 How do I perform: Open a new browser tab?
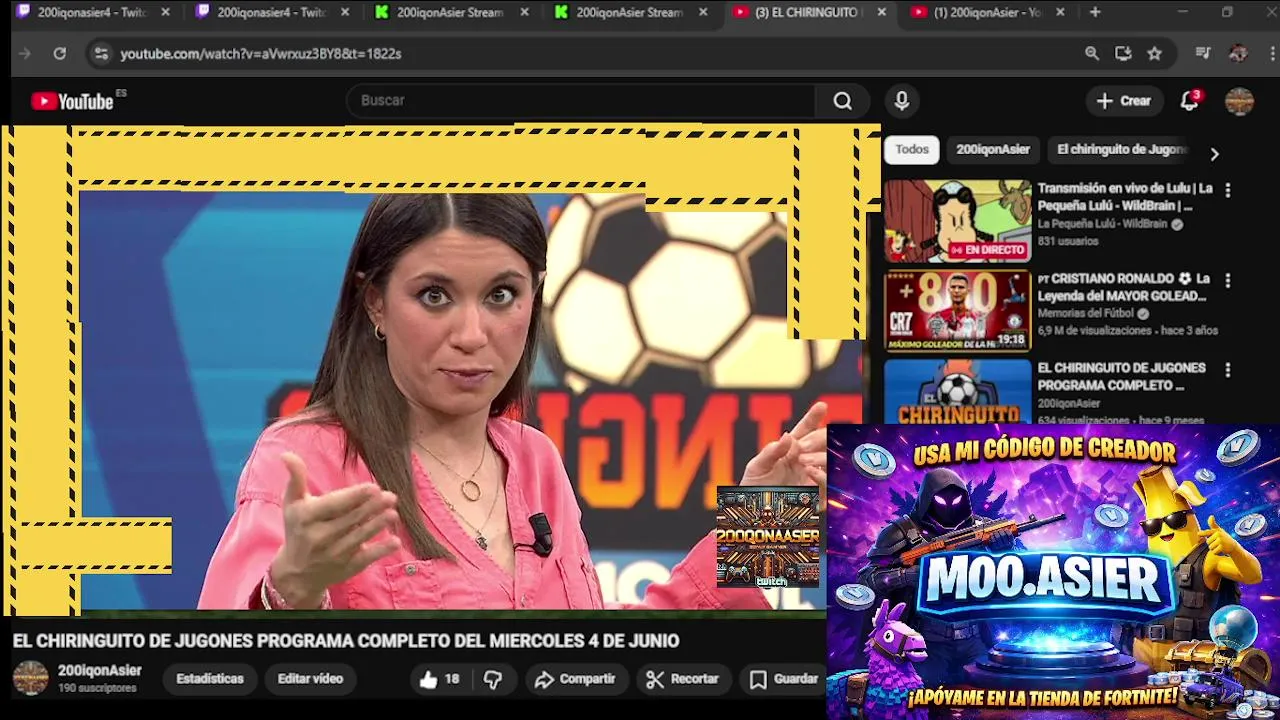1095,12
